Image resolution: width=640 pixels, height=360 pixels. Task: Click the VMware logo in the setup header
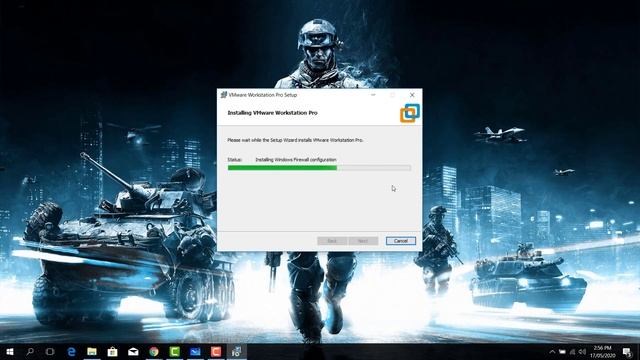click(x=410, y=113)
